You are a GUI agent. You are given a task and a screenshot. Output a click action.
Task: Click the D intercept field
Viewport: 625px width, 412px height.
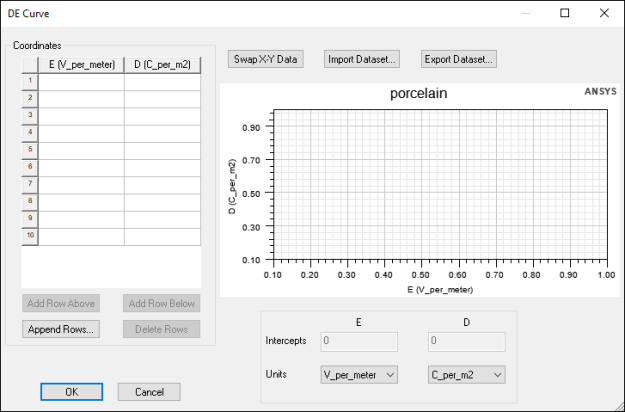(466, 341)
